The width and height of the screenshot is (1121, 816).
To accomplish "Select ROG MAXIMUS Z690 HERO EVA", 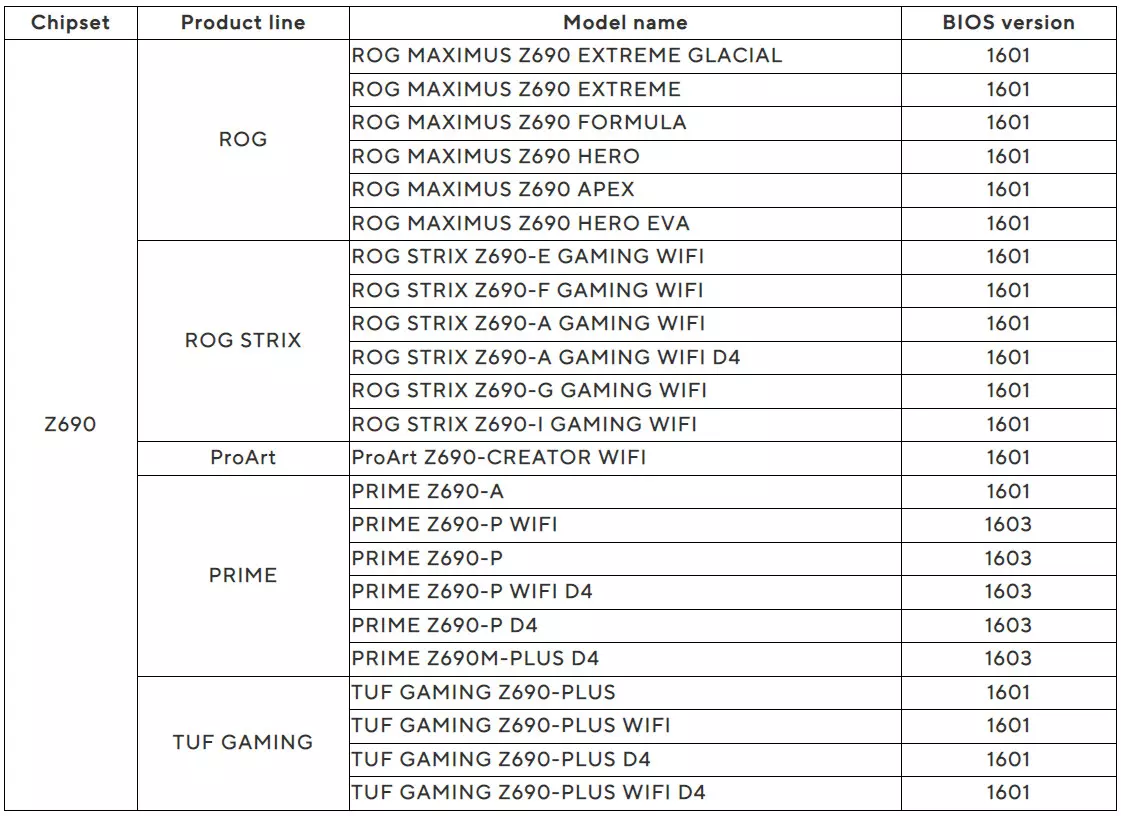I will (520, 223).
